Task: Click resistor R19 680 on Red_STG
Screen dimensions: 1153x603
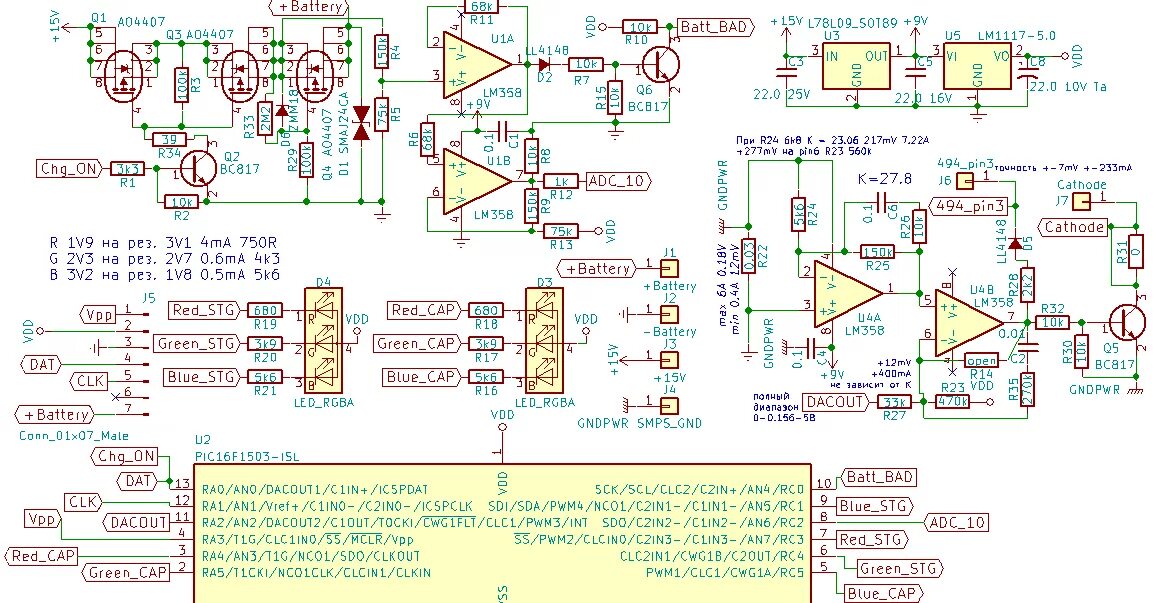Action: coord(264,310)
